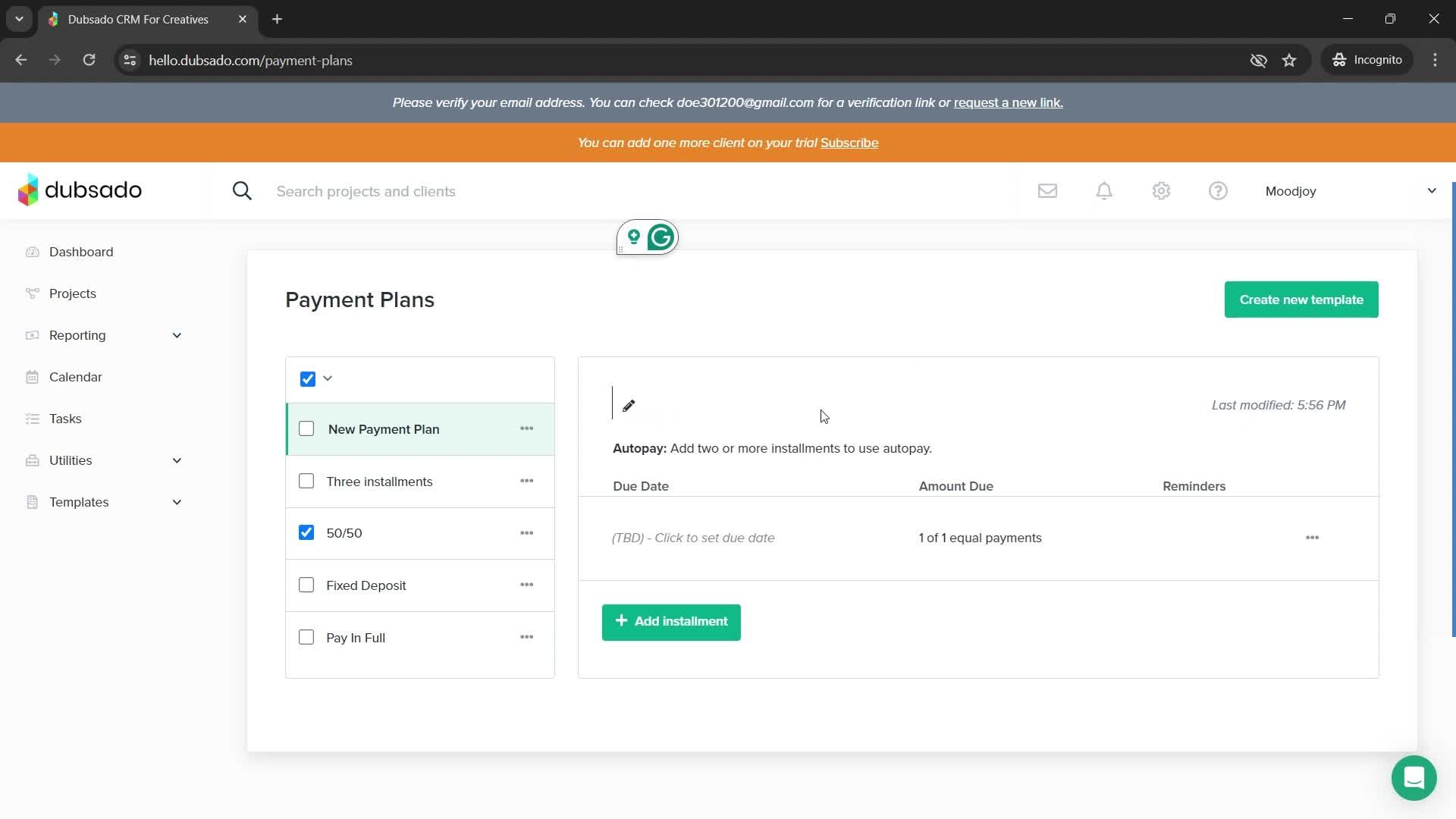
Task: Click to set the TBD due date
Action: (693, 538)
